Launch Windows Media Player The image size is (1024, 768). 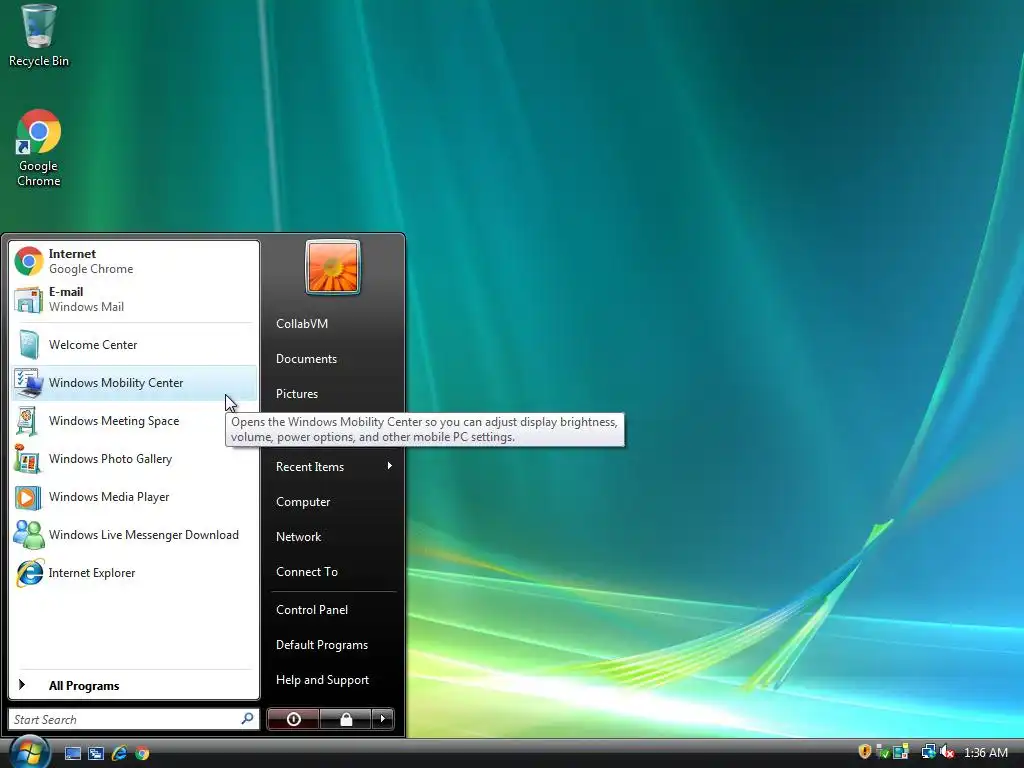coord(133,496)
